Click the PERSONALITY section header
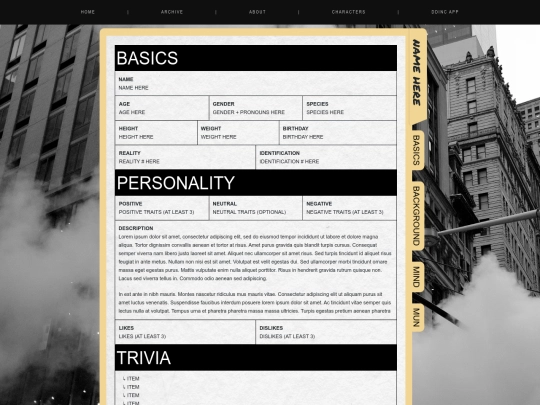 click(x=256, y=183)
